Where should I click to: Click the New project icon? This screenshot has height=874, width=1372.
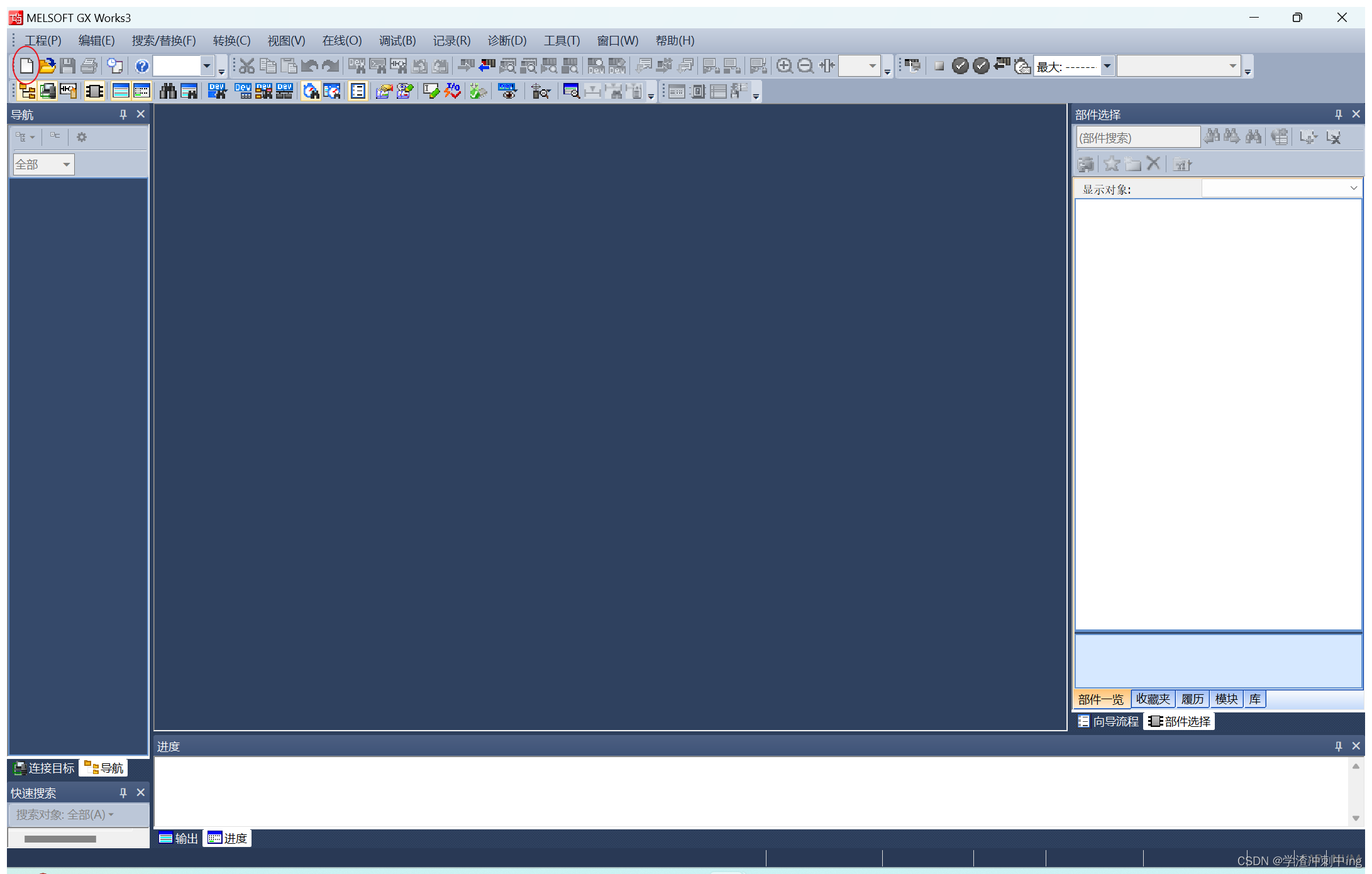(x=26, y=65)
